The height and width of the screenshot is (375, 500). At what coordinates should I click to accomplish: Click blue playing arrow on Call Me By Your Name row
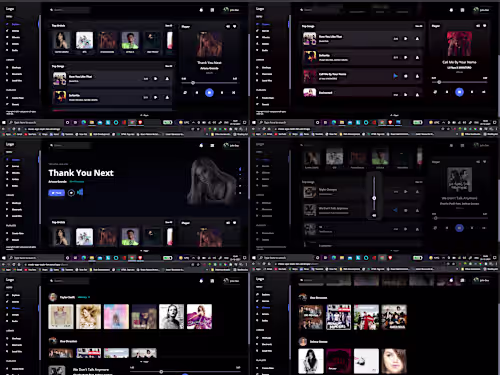click(395, 76)
